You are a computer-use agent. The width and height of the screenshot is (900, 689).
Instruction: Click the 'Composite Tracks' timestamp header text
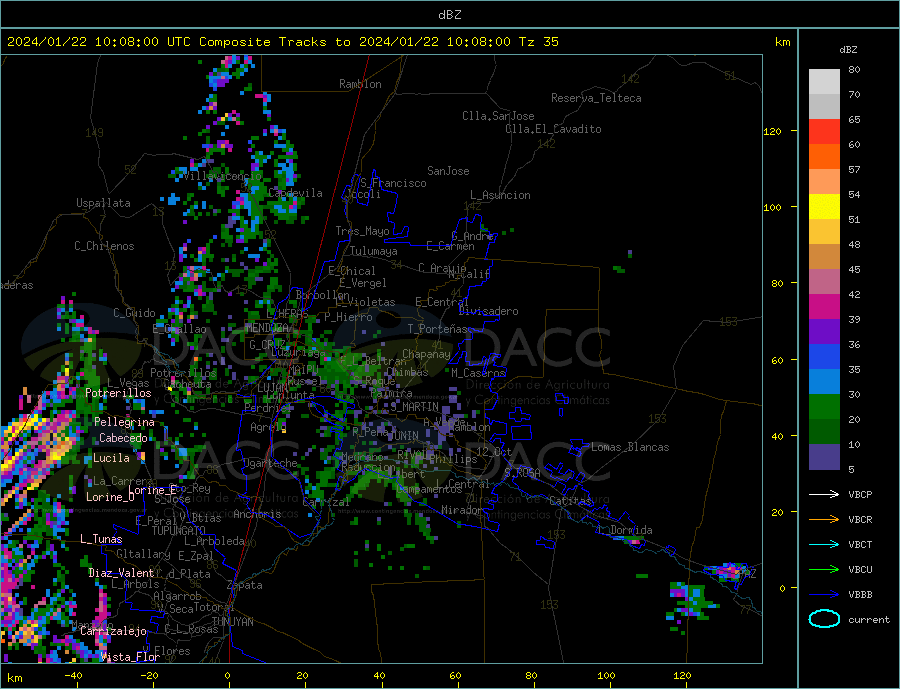coord(281,42)
